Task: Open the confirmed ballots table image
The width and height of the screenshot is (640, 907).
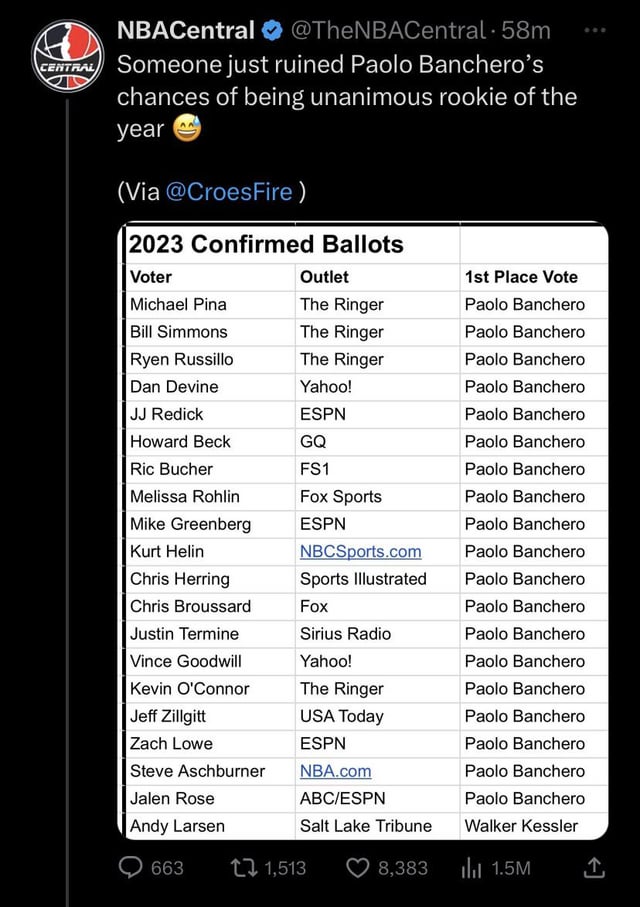Action: point(368,530)
